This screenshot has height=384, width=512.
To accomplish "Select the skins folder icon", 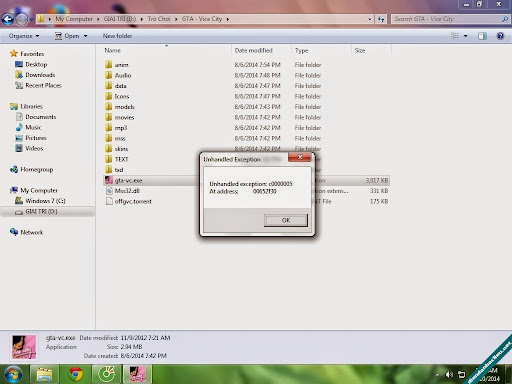I will 109,149.
